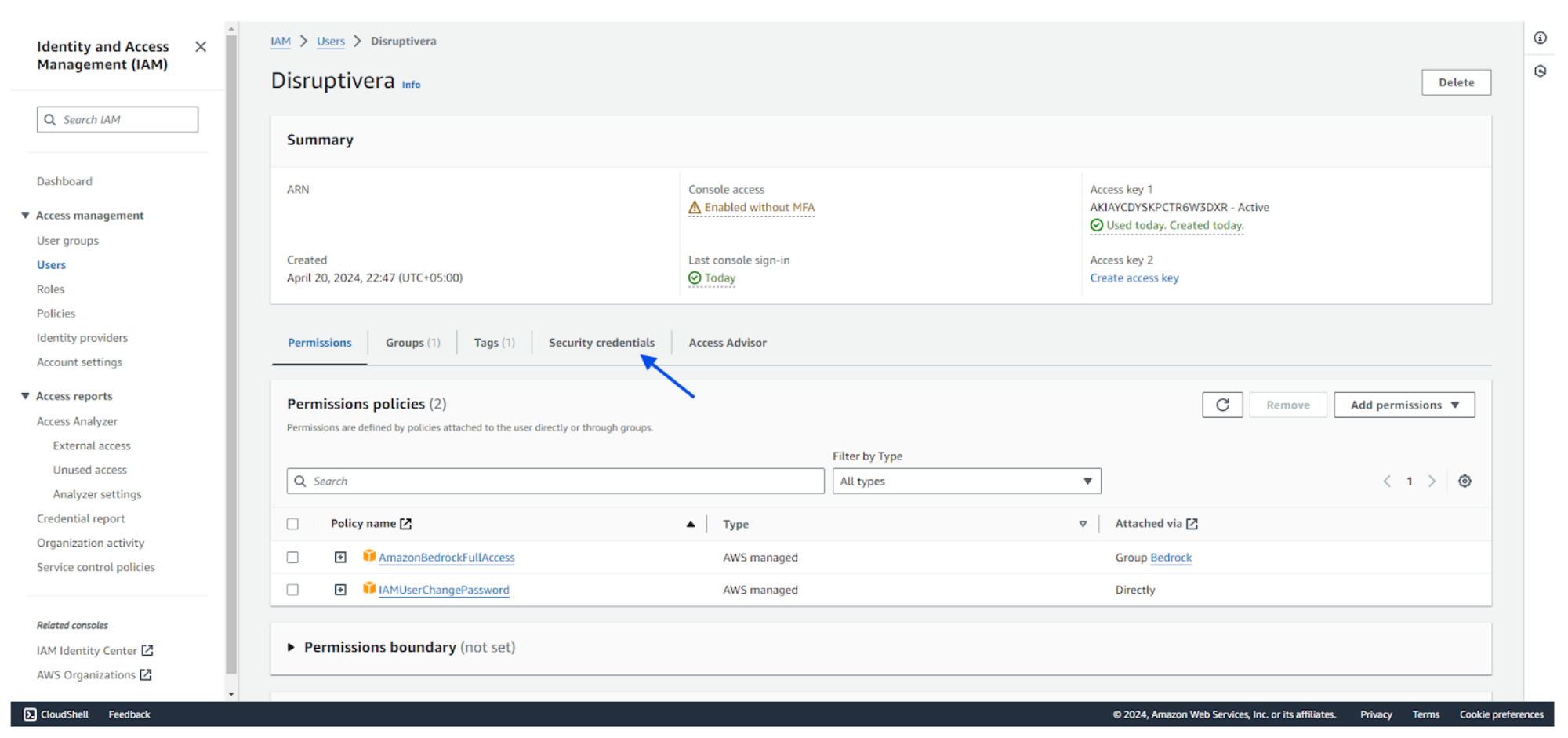Expand the Permissions boundary section
The height and width of the screenshot is (738, 1568).
[x=291, y=648]
